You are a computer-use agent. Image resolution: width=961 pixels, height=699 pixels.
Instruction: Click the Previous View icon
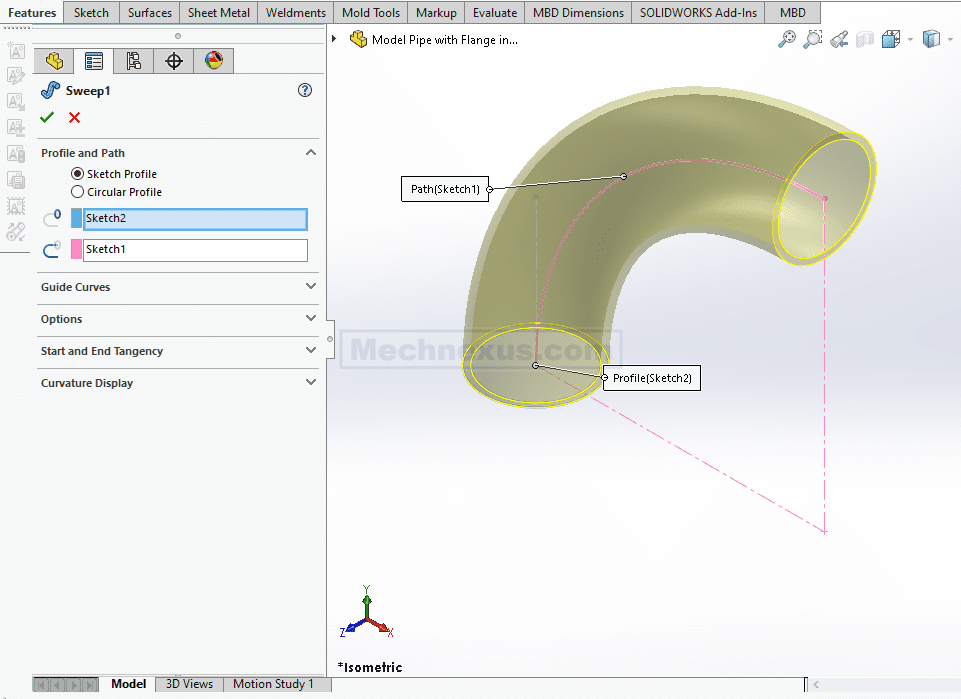click(x=839, y=39)
